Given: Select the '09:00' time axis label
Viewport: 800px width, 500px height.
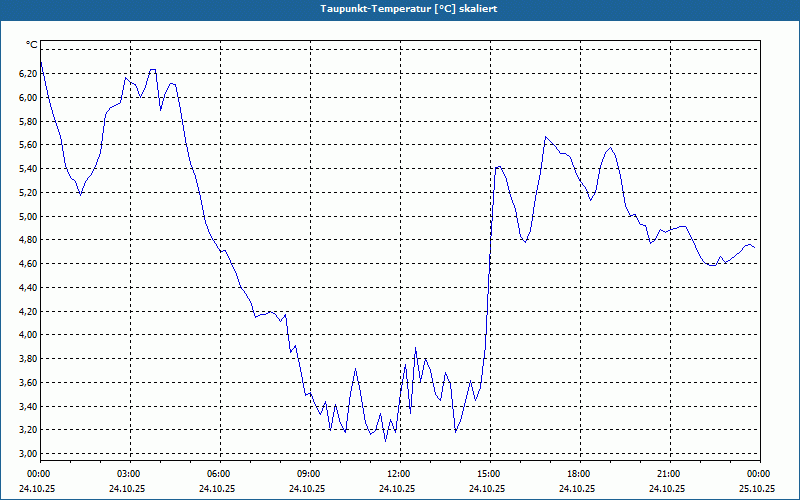Looking at the screenshot, I should pyautogui.click(x=310, y=474).
